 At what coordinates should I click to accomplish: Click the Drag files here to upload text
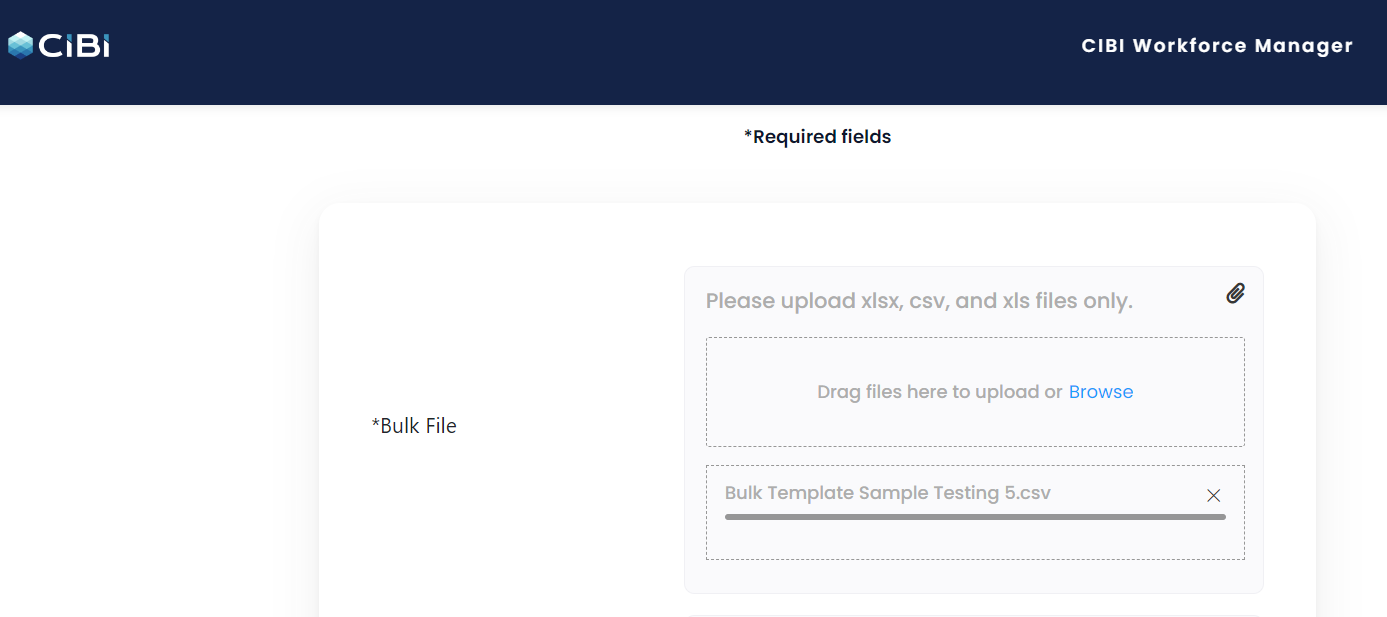940,392
